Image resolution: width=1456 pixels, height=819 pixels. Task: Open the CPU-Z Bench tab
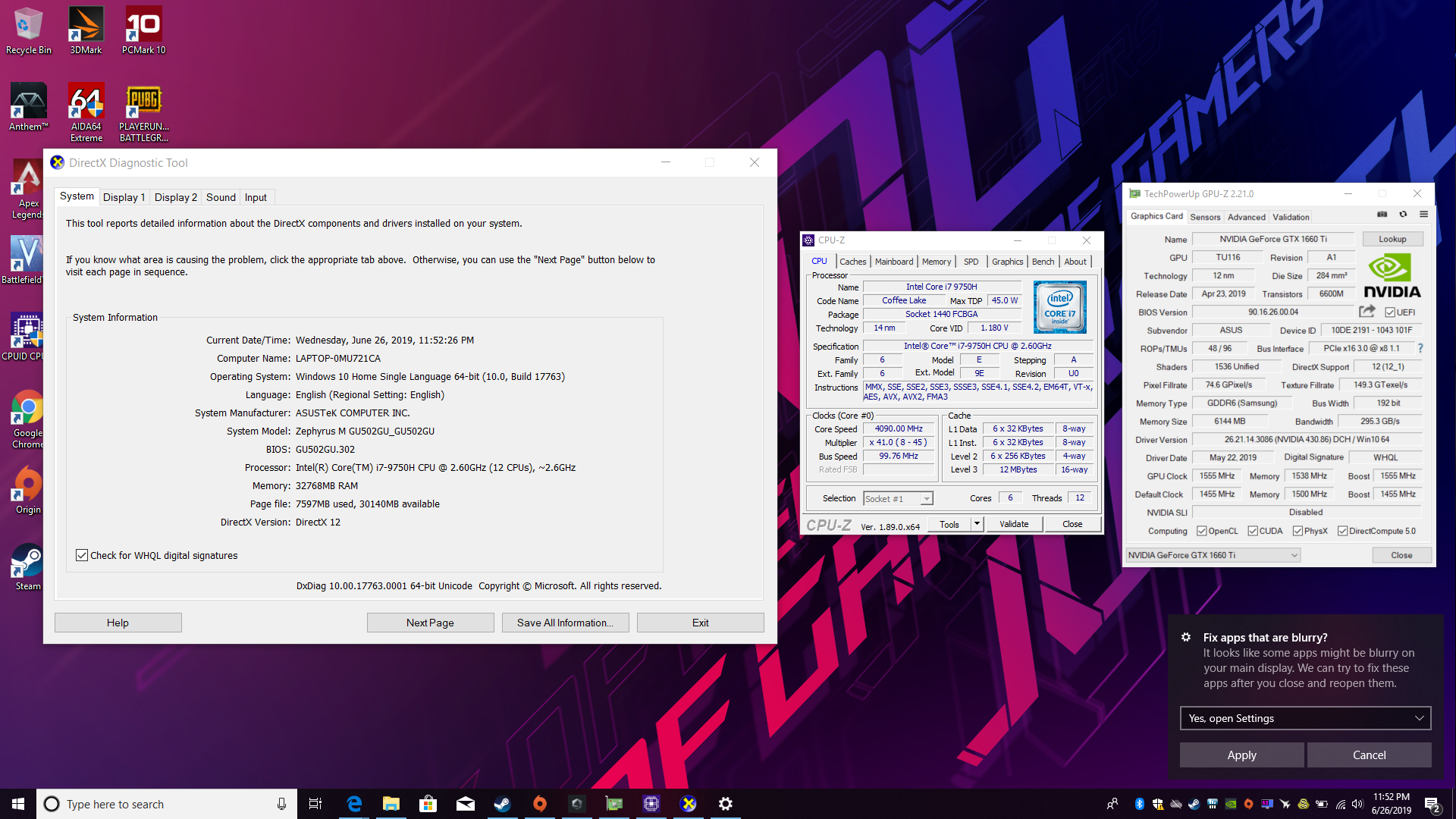[1043, 262]
